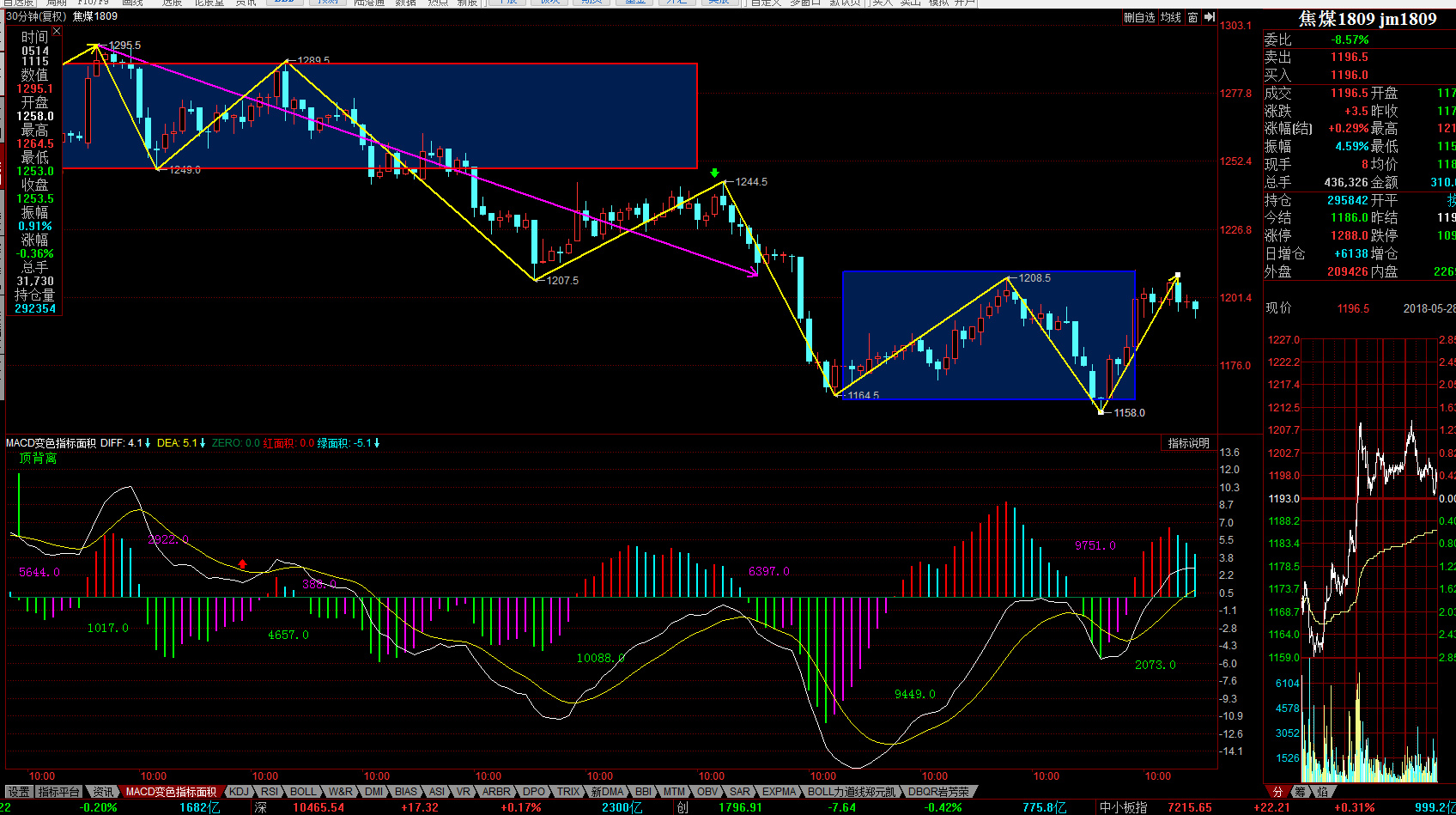Switch to the TRIX indicator tab
Viewport: 1456px width, 815px height.
click(568, 792)
